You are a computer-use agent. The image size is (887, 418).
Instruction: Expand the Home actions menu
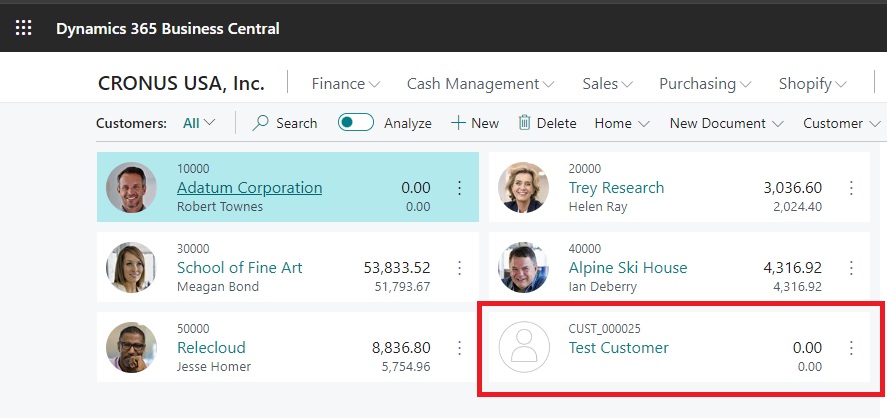(622, 123)
